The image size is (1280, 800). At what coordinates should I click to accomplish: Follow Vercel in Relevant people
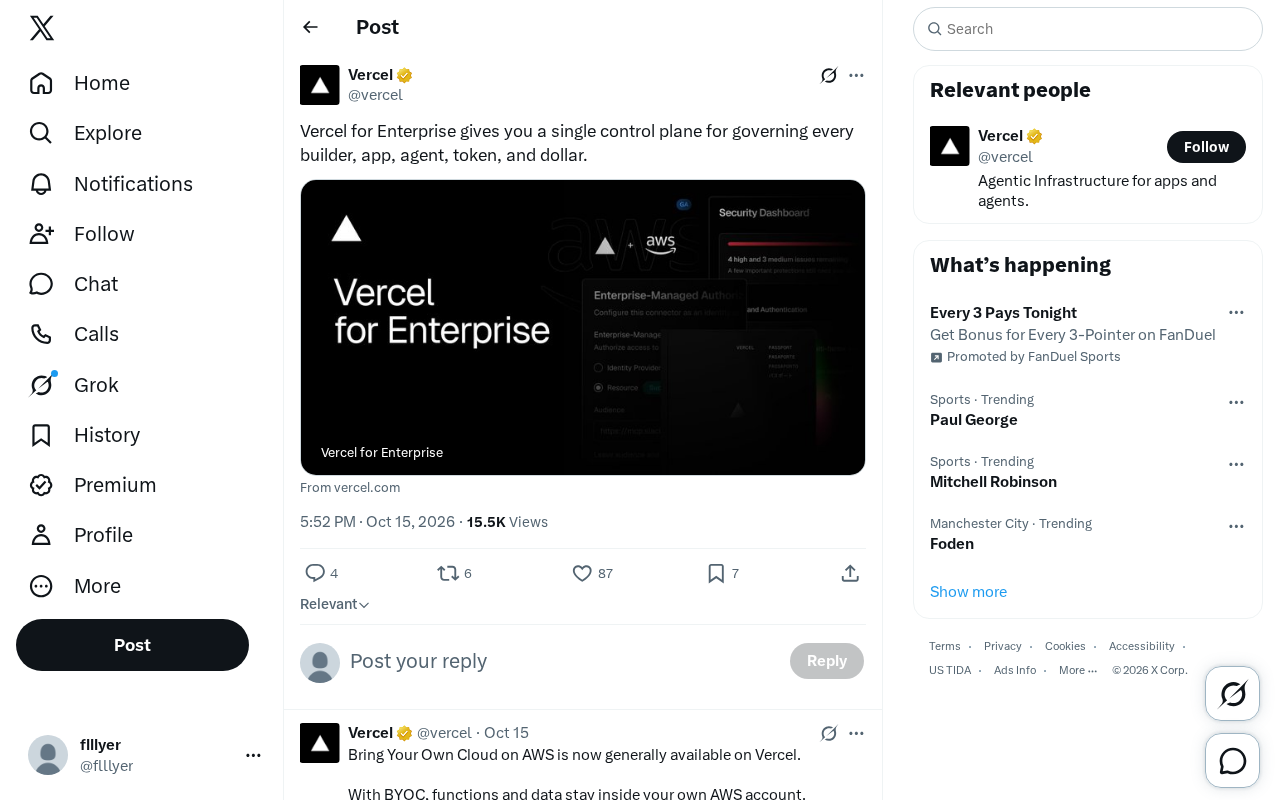pyautogui.click(x=1206, y=147)
